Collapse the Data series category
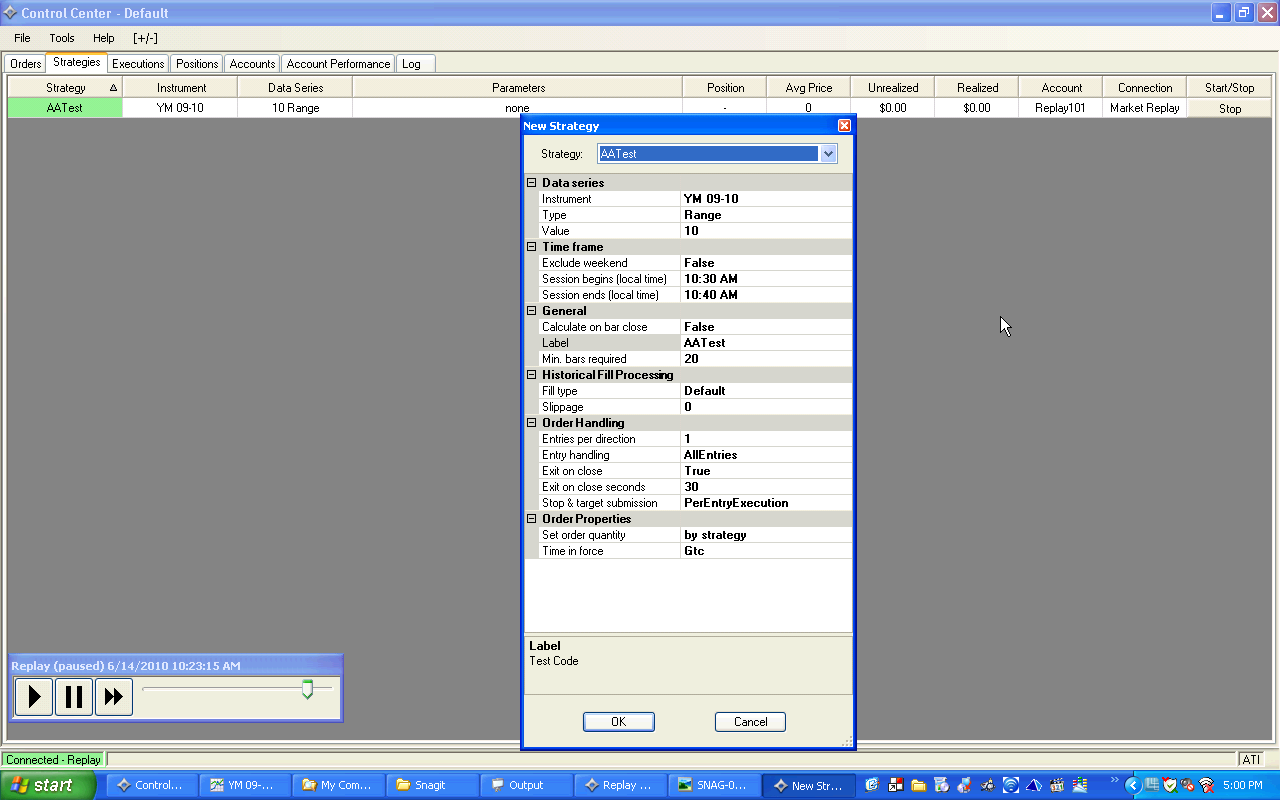1280x800 pixels. coord(532,183)
